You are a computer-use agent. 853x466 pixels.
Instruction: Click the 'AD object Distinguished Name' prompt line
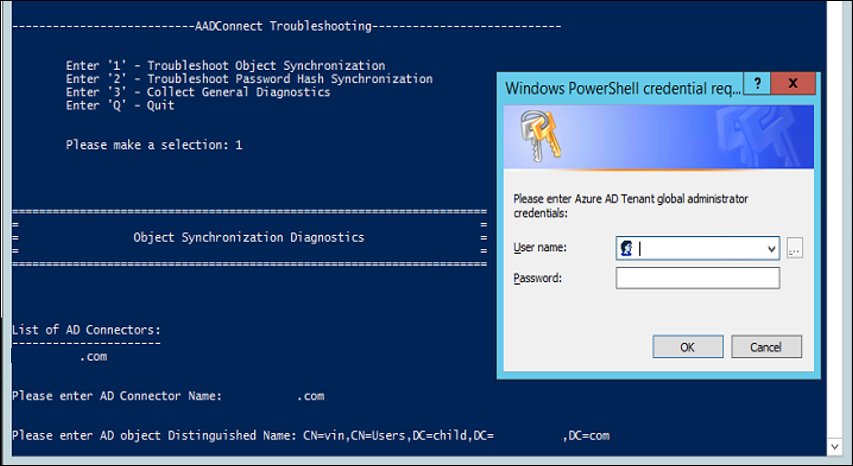pyautogui.click(x=311, y=436)
